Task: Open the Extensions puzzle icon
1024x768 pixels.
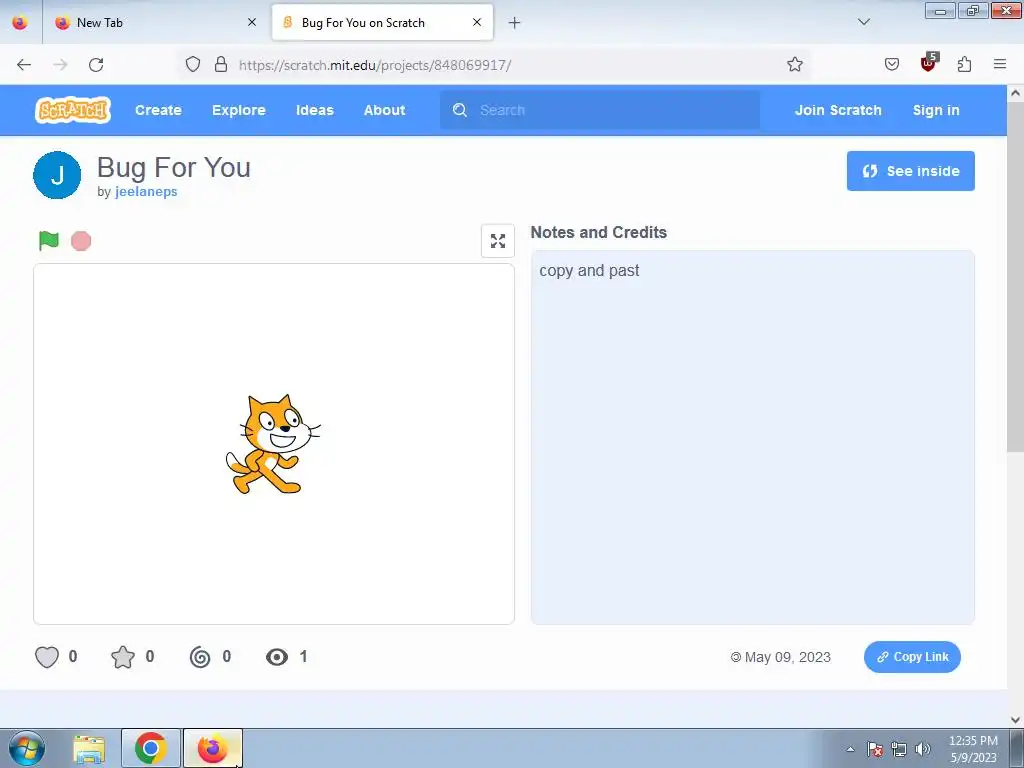Action: tap(964, 64)
